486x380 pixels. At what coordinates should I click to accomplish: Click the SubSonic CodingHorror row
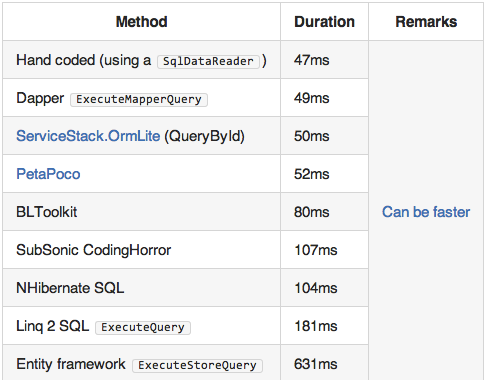coord(185,250)
